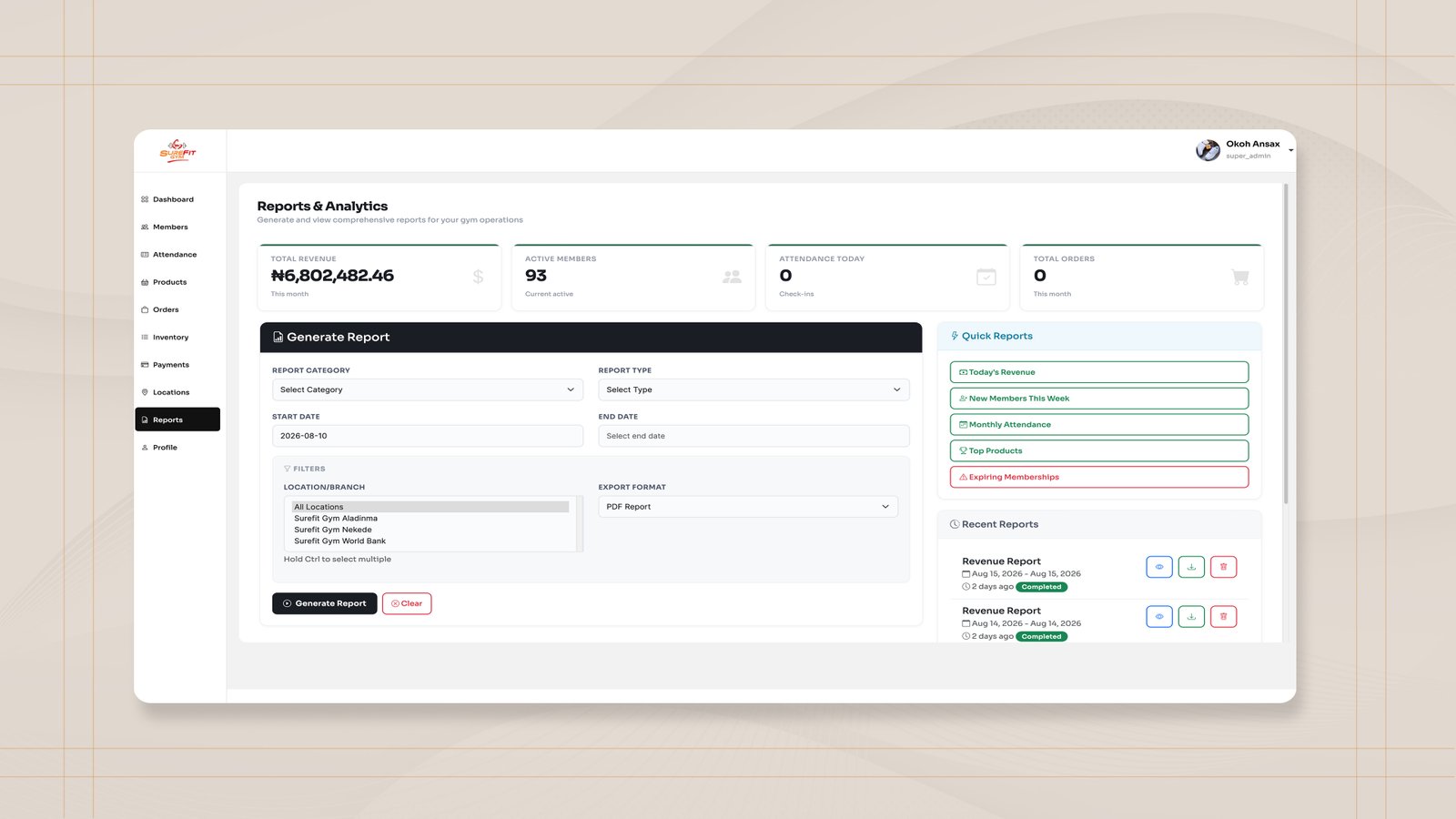Run the Expiring Memberships quick report
Screen dimensions: 1456x819
coord(1099,477)
